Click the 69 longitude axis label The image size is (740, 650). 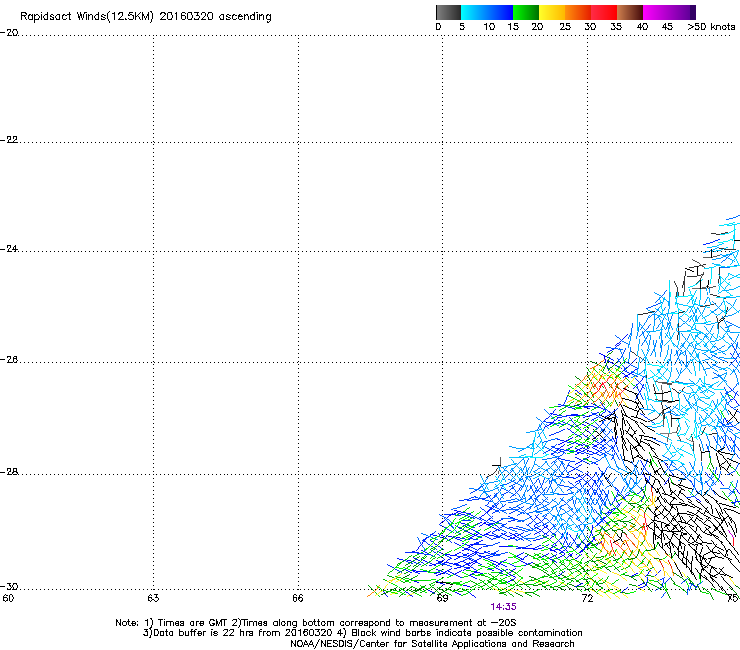click(442, 599)
